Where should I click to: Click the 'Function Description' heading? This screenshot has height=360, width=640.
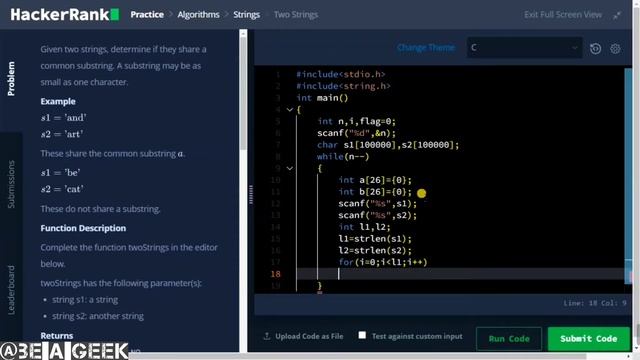(x=83, y=228)
